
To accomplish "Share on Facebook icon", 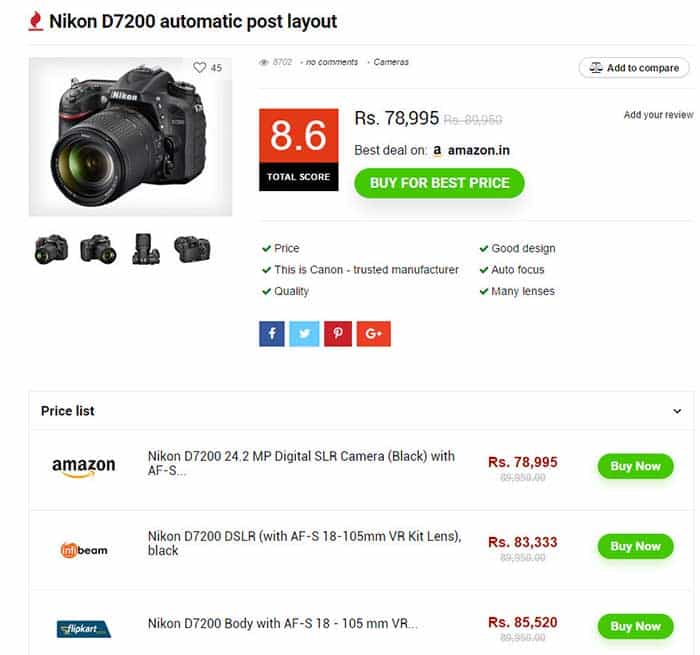I will 271,334.
